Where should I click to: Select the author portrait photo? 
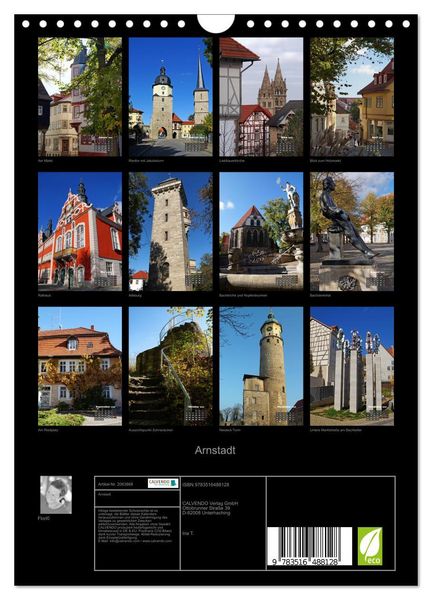tap(56, 495)
